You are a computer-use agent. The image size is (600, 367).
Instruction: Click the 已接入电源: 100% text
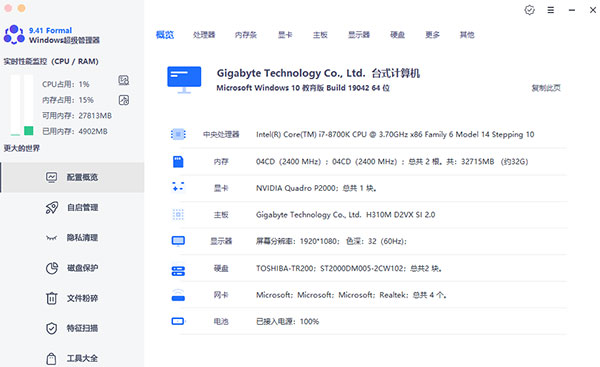[287, 321]
